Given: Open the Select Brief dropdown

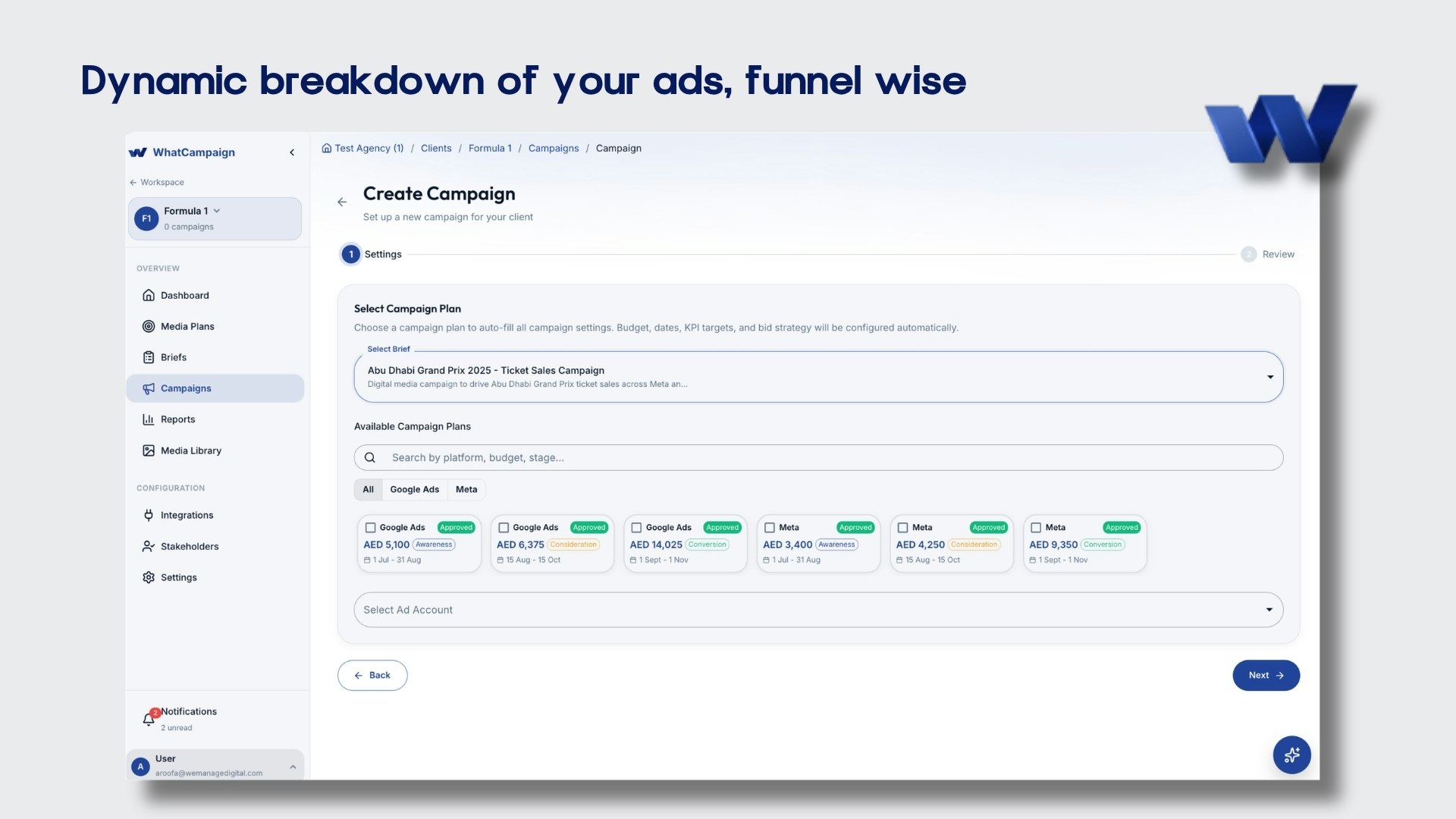Looking at the screenshot, I should tap(818, 377).
